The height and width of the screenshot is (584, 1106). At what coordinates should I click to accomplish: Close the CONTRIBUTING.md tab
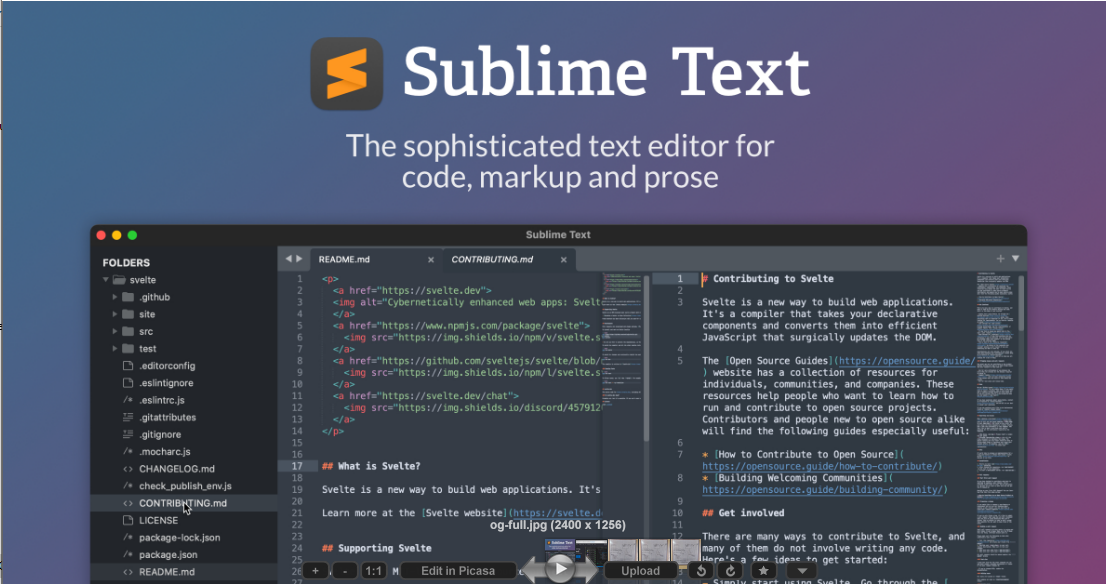click(564, 260)
